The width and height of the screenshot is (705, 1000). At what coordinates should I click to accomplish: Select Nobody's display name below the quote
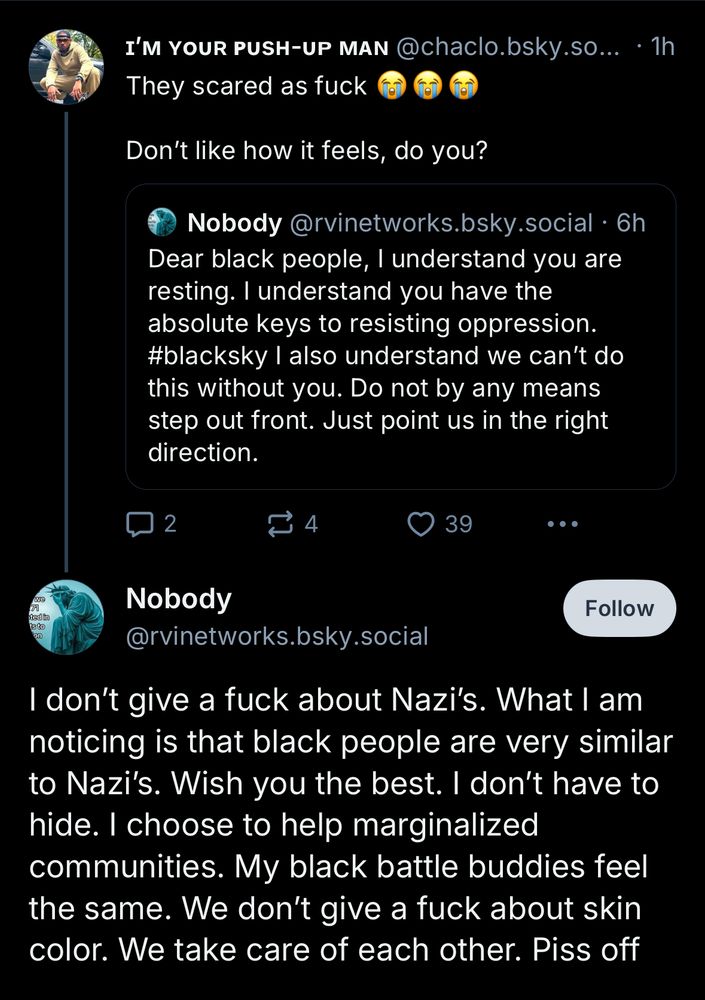click(179, 599)
